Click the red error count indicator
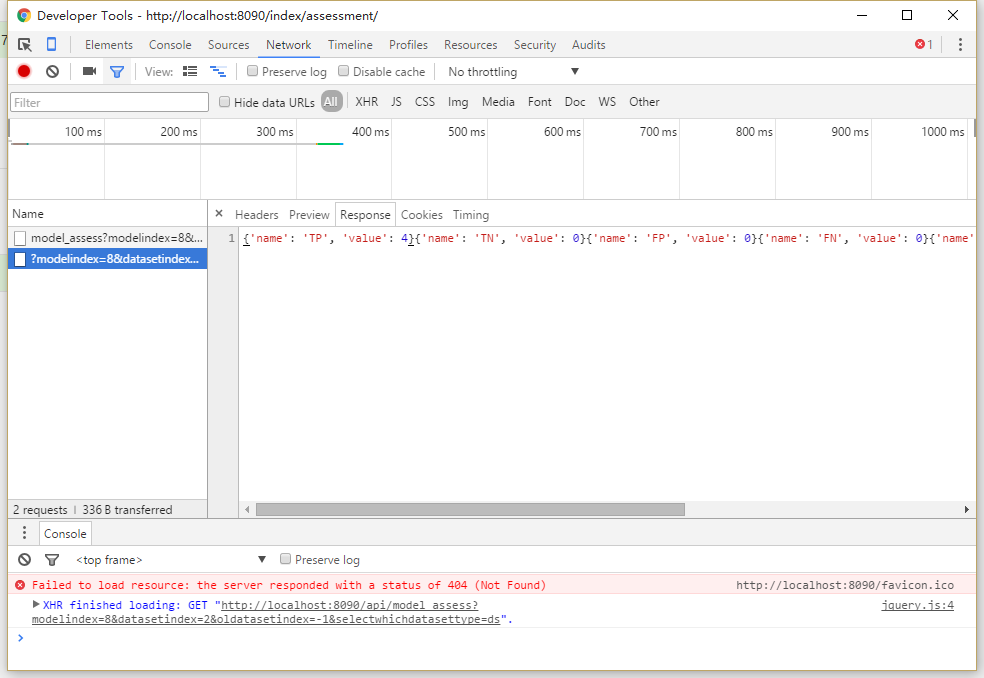The width and height of the screenshot is (984, 678). 924,45
